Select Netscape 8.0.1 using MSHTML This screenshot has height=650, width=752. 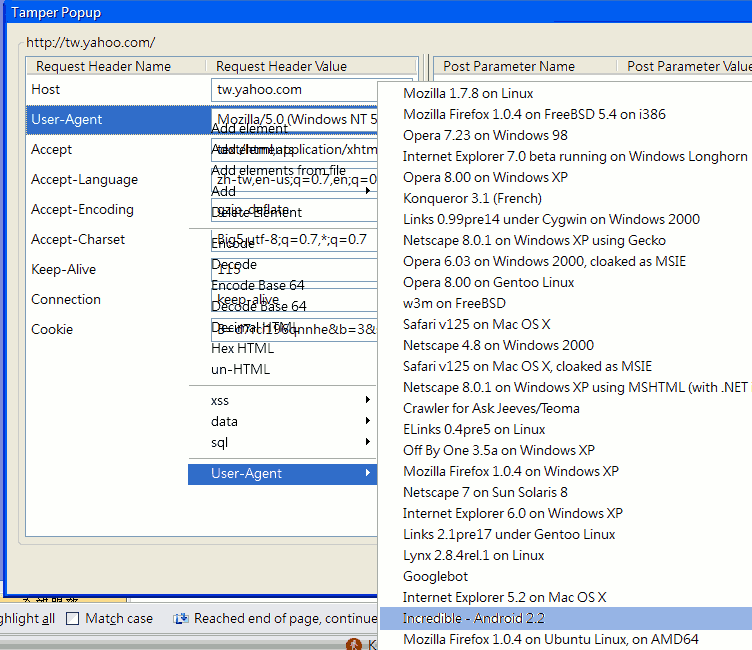[x=575, y=388]
